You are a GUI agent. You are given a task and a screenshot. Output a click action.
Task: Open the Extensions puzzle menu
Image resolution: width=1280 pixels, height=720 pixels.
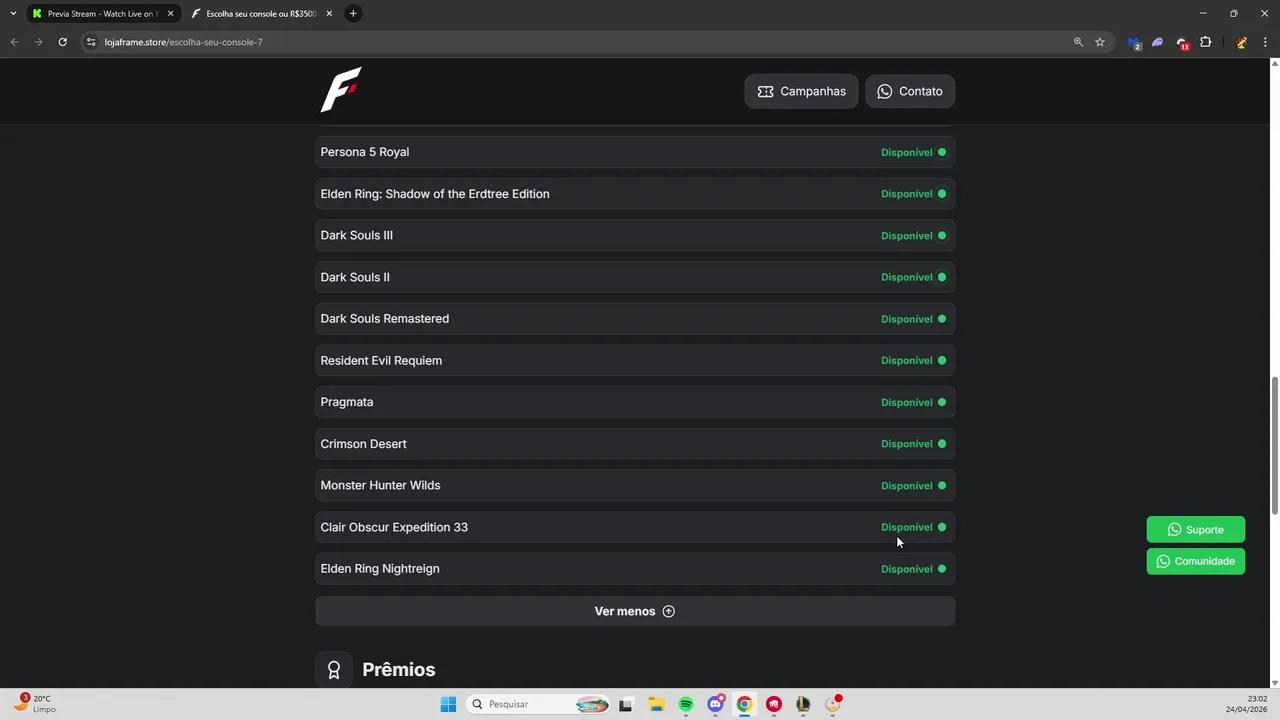tap(1206, 42)
